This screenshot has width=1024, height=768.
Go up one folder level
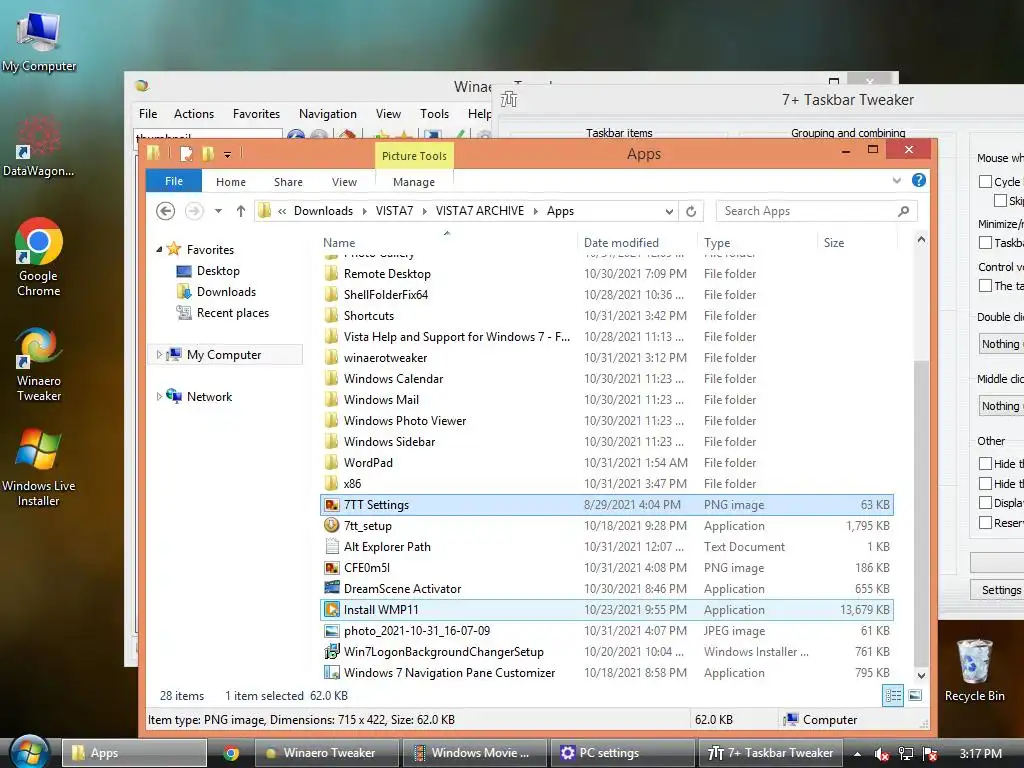click(x=241, y=211)
